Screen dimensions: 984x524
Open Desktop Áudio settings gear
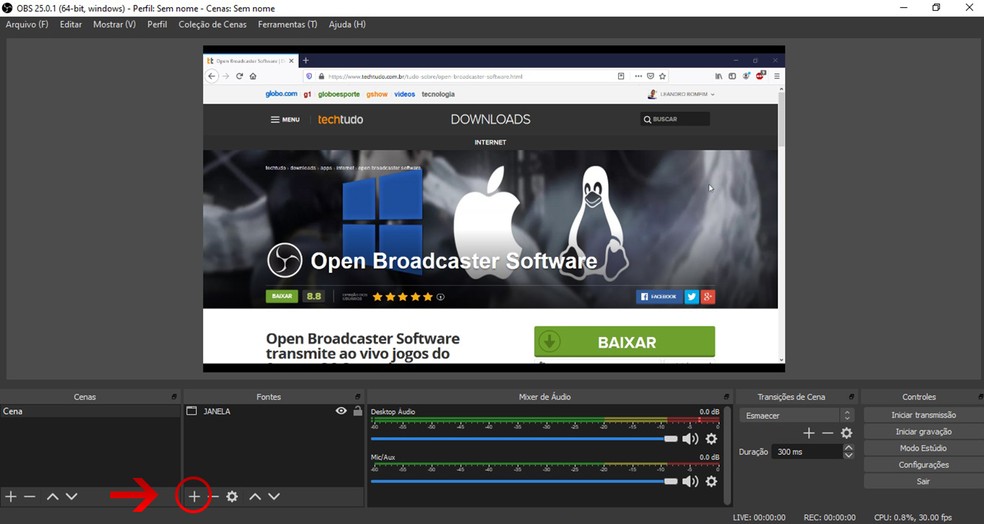click(711, 439)
